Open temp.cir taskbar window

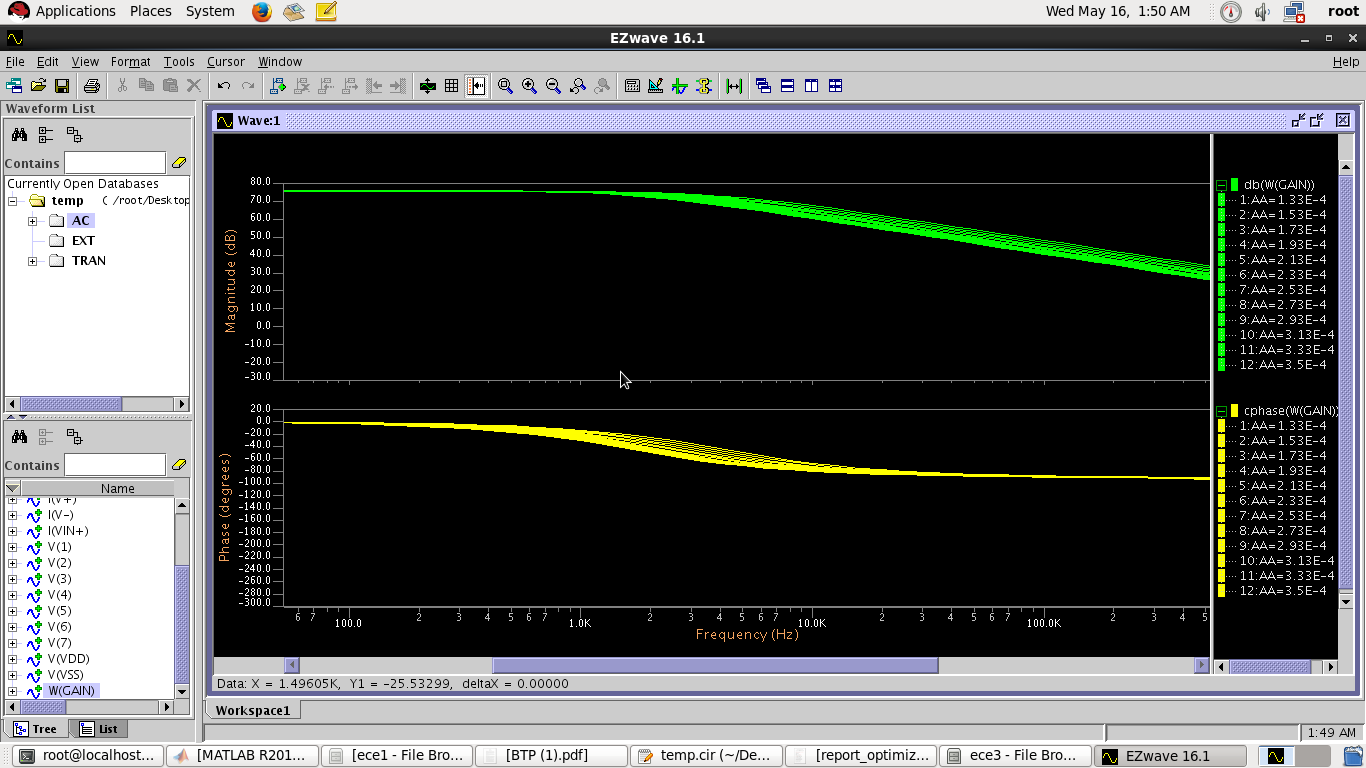pyautogui.click(x=706, y=755)
